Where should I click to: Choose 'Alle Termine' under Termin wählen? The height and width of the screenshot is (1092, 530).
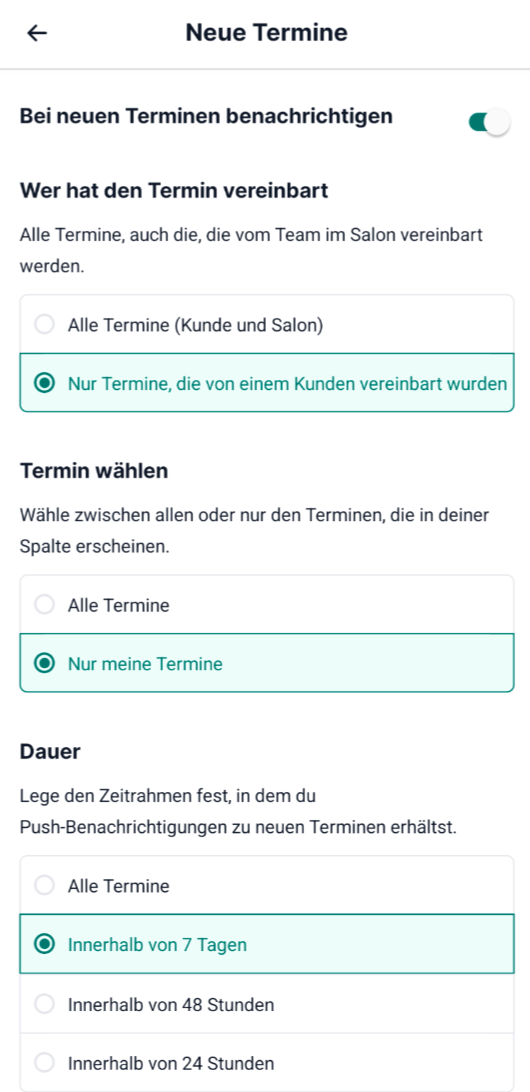pyautogui.click(x=267, y=605)
